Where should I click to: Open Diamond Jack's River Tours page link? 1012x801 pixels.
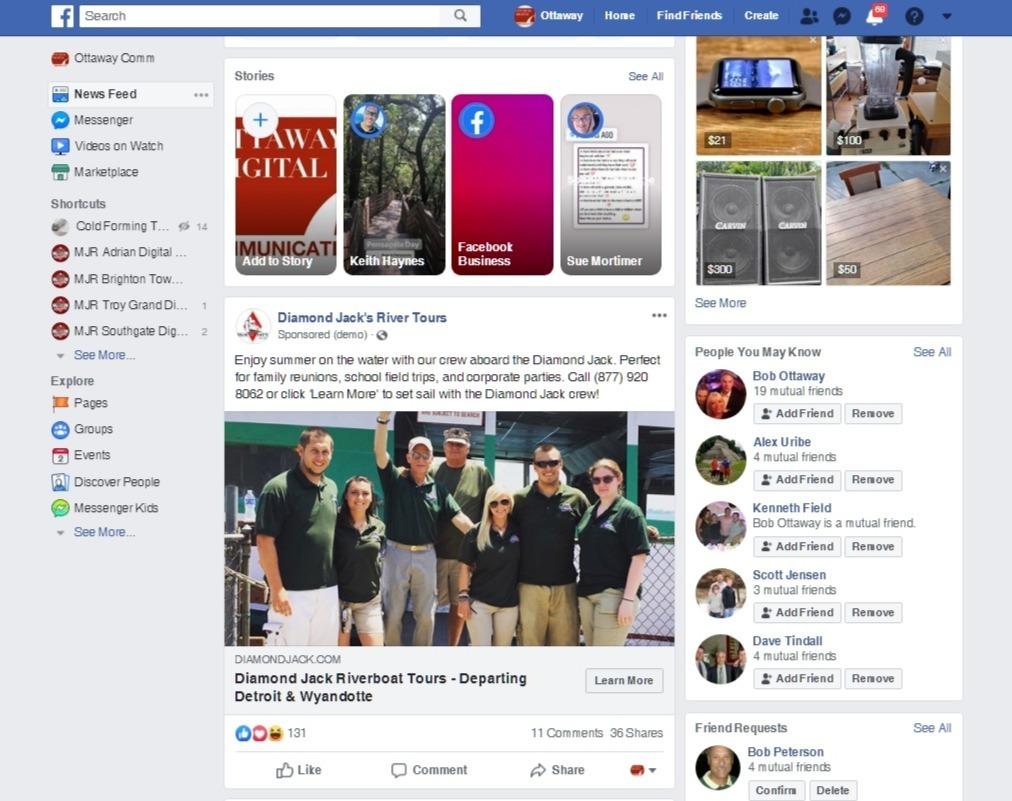362,318
